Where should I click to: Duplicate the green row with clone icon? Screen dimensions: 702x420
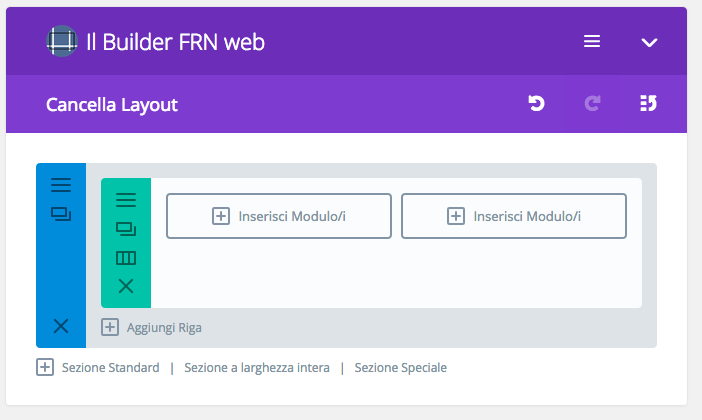click(x=126, y=229)
